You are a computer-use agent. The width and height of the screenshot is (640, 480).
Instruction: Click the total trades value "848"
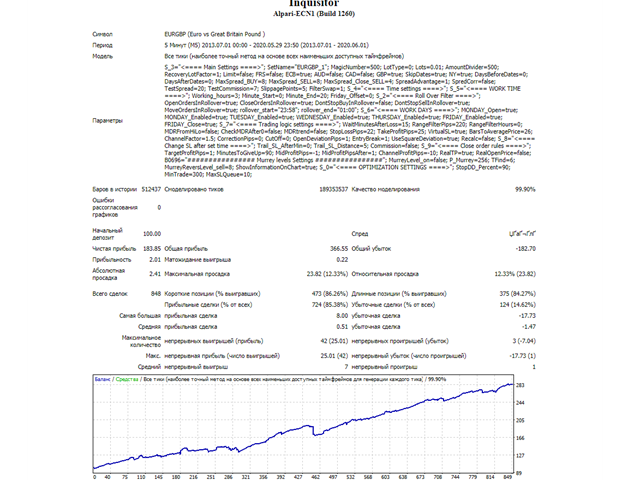click(156, 294)
